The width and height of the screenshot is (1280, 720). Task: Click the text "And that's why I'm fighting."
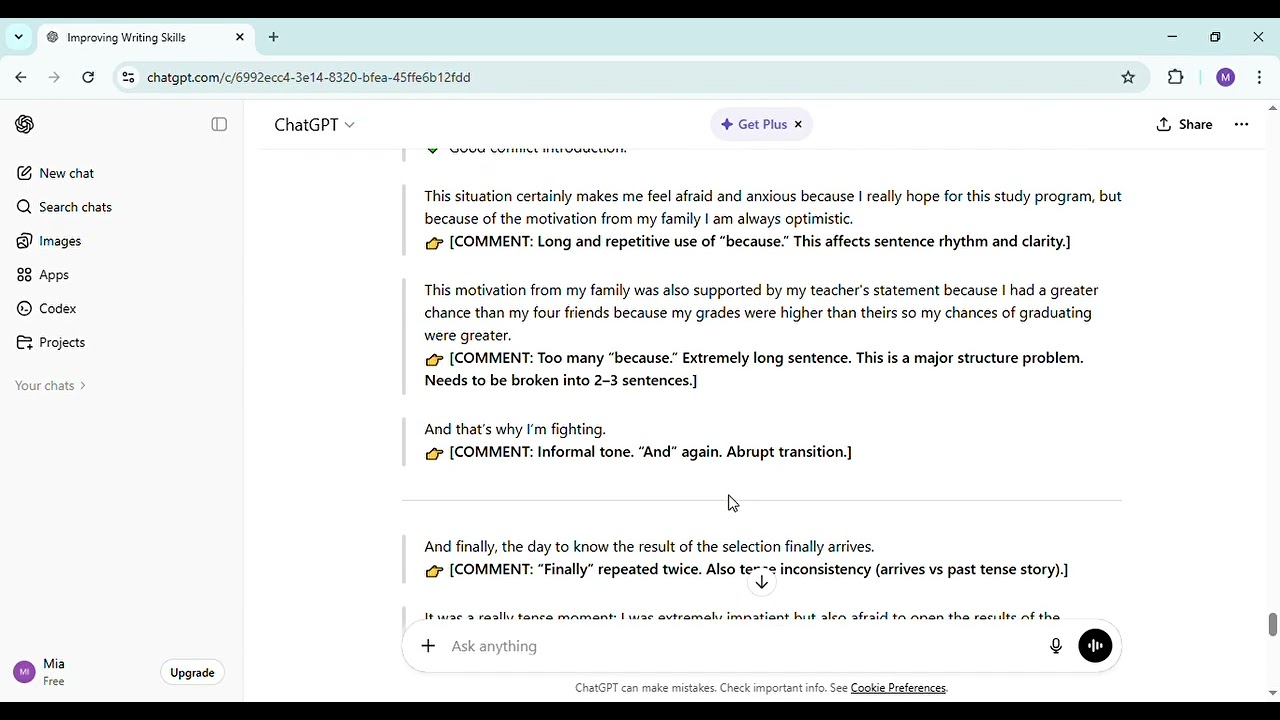click(515, 429)
